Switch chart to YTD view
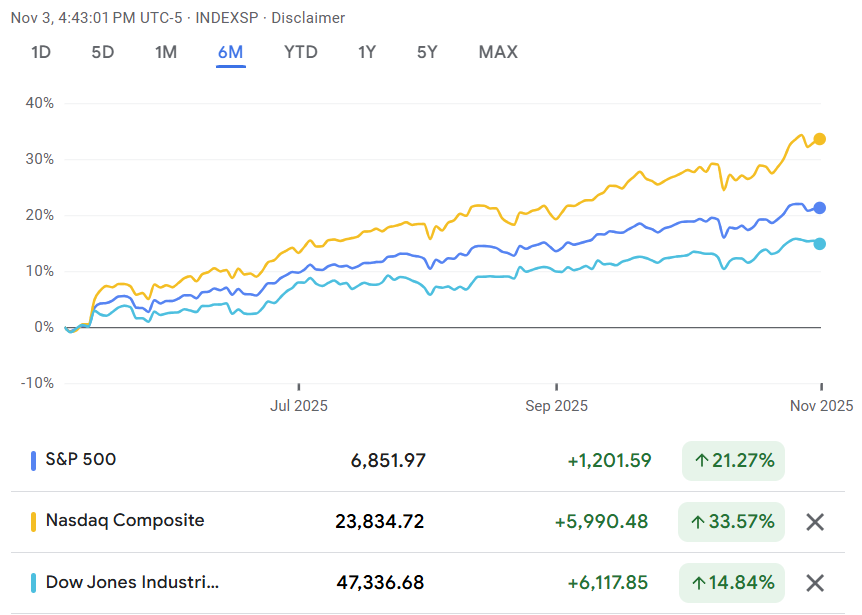 point(300,52)
